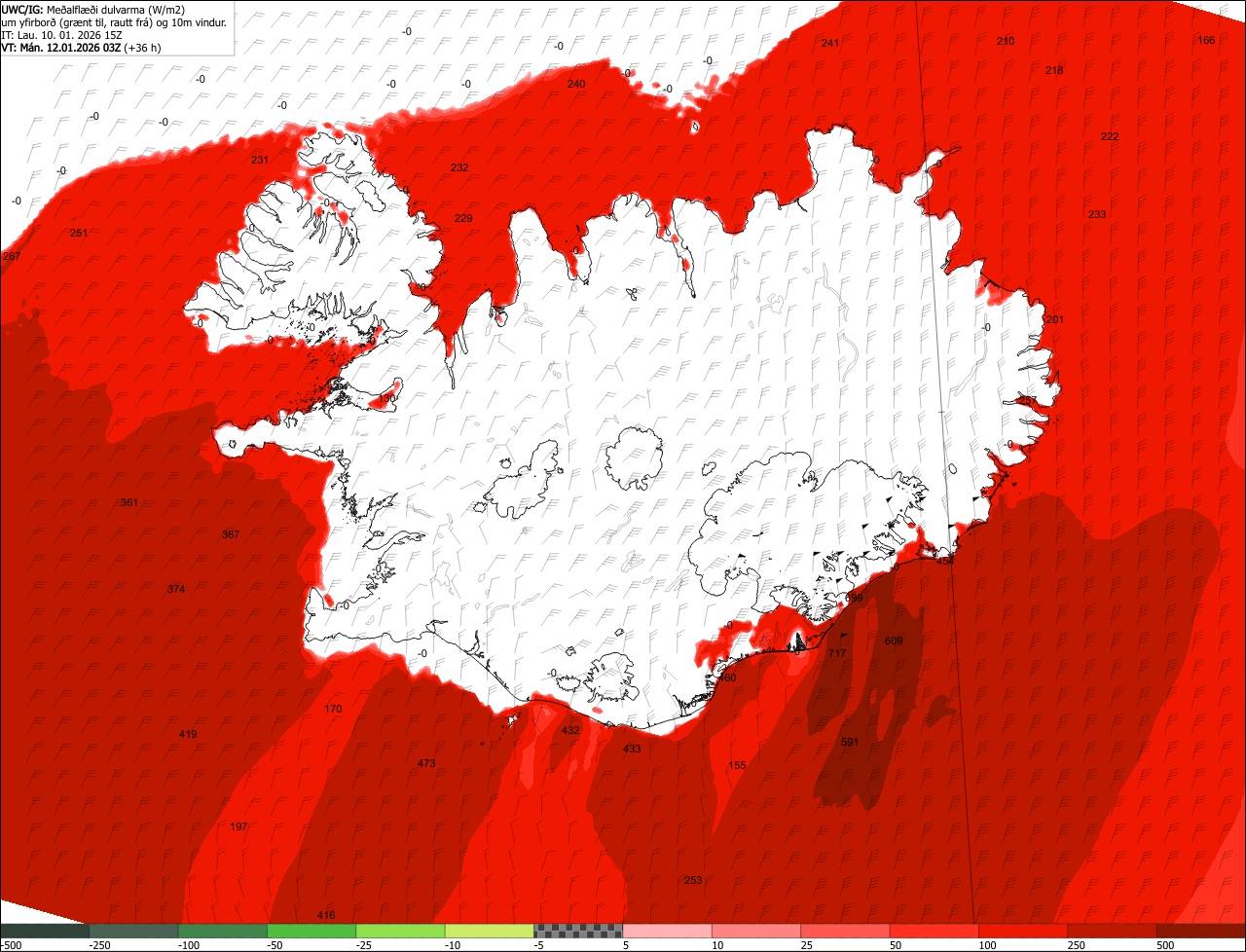Image resolution: width=1246 pixels, height=952 pixels.
Task: Click the flux value 433 off the south coast
Action: coord(632,749)
